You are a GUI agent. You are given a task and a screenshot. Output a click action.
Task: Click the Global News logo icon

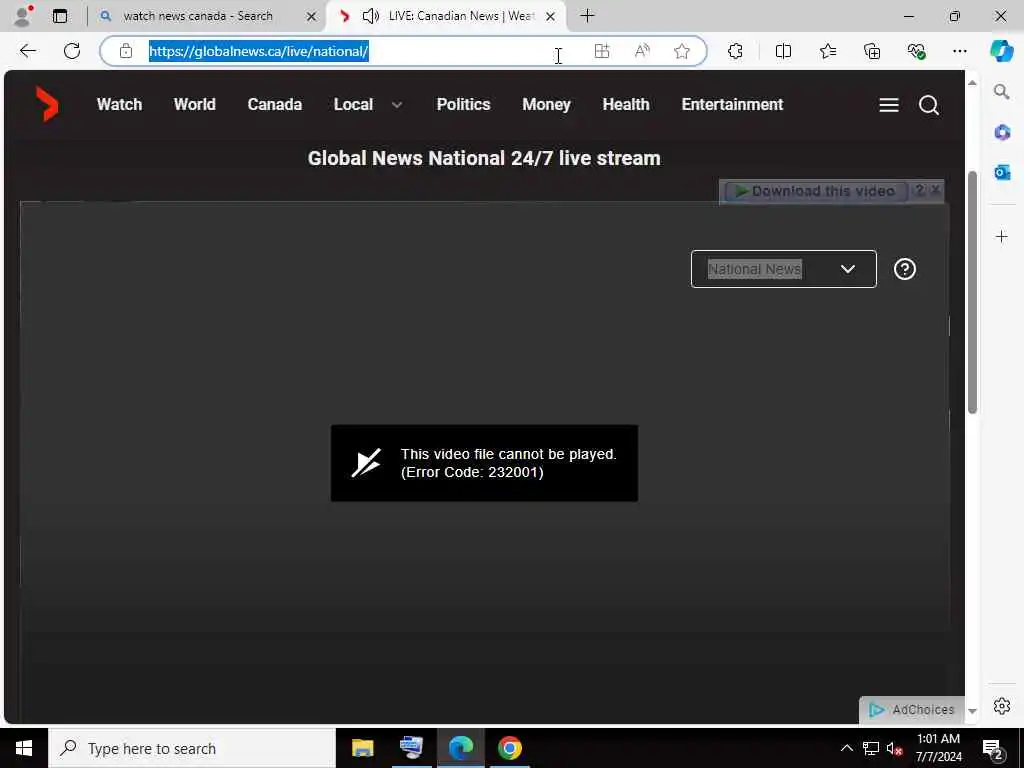(x=47, y=104)
